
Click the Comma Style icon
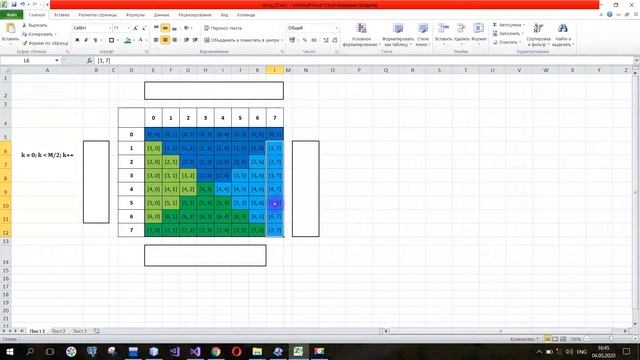point(314,40)
